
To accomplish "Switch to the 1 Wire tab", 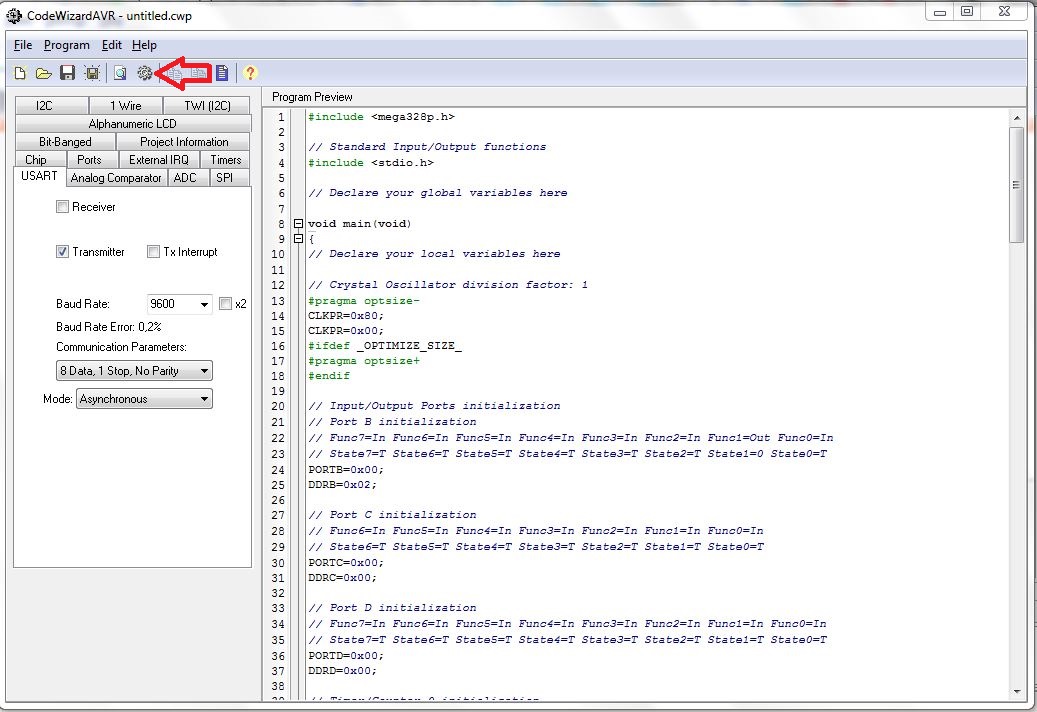I will click(x=126, y=105).
